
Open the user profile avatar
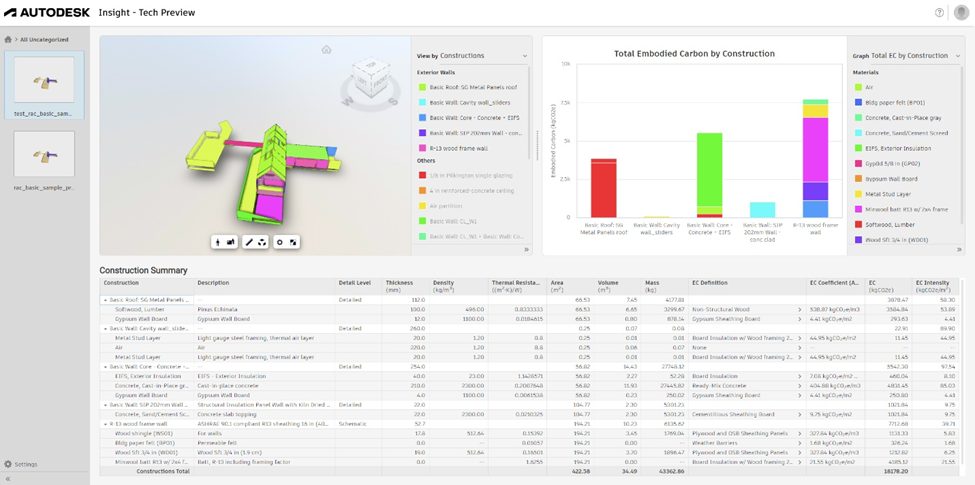click(x=961, y=12)
